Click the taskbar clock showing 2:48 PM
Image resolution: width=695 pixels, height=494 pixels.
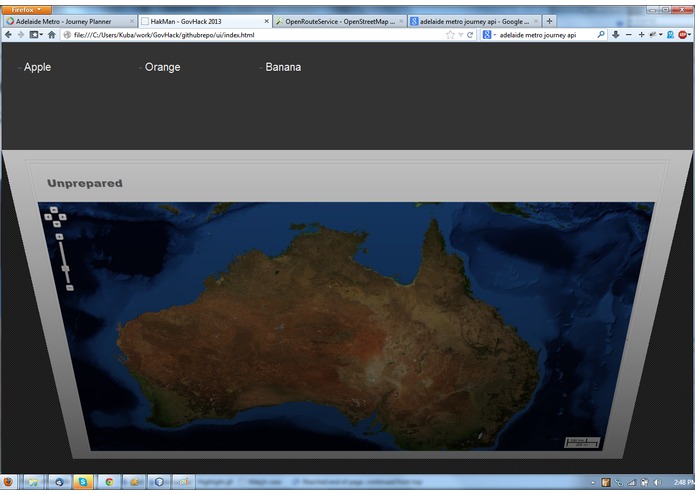coord(683,482)
